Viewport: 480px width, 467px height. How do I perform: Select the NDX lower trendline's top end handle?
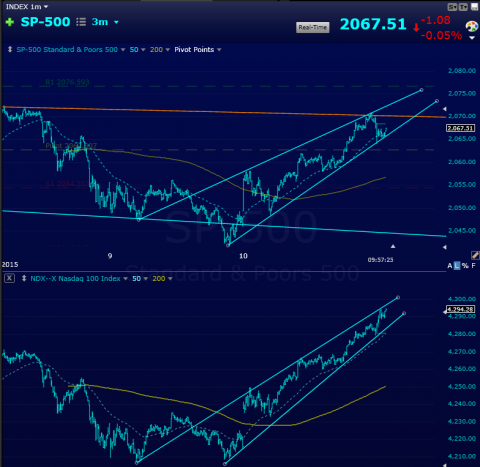click(404, 313)
